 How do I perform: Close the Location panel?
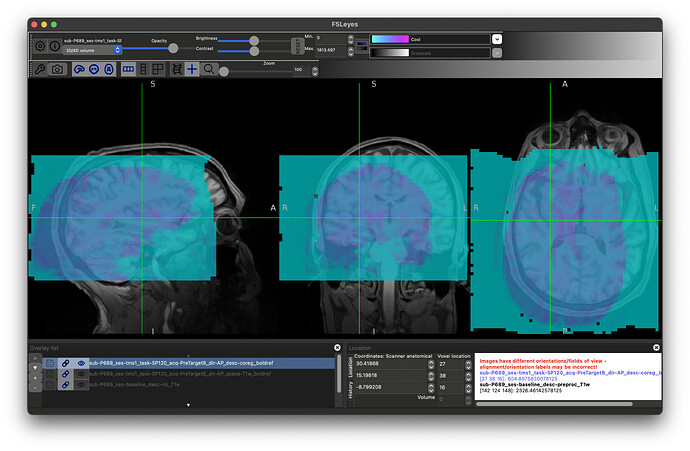[x=656, y=348]
